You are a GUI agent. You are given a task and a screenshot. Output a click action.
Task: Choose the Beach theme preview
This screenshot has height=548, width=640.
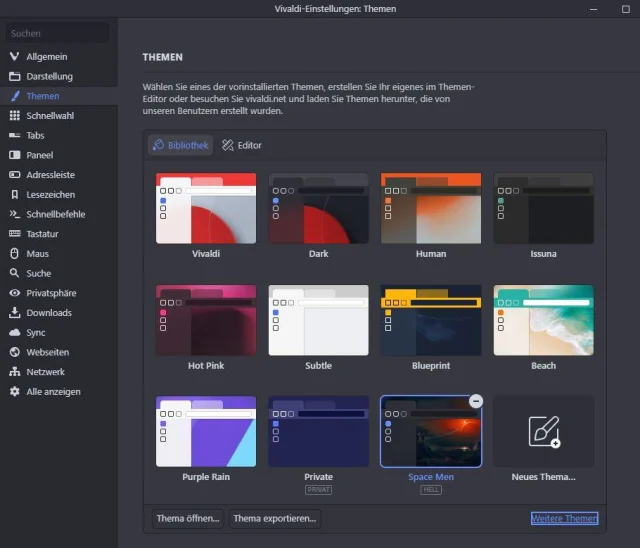tap(544, 320)
